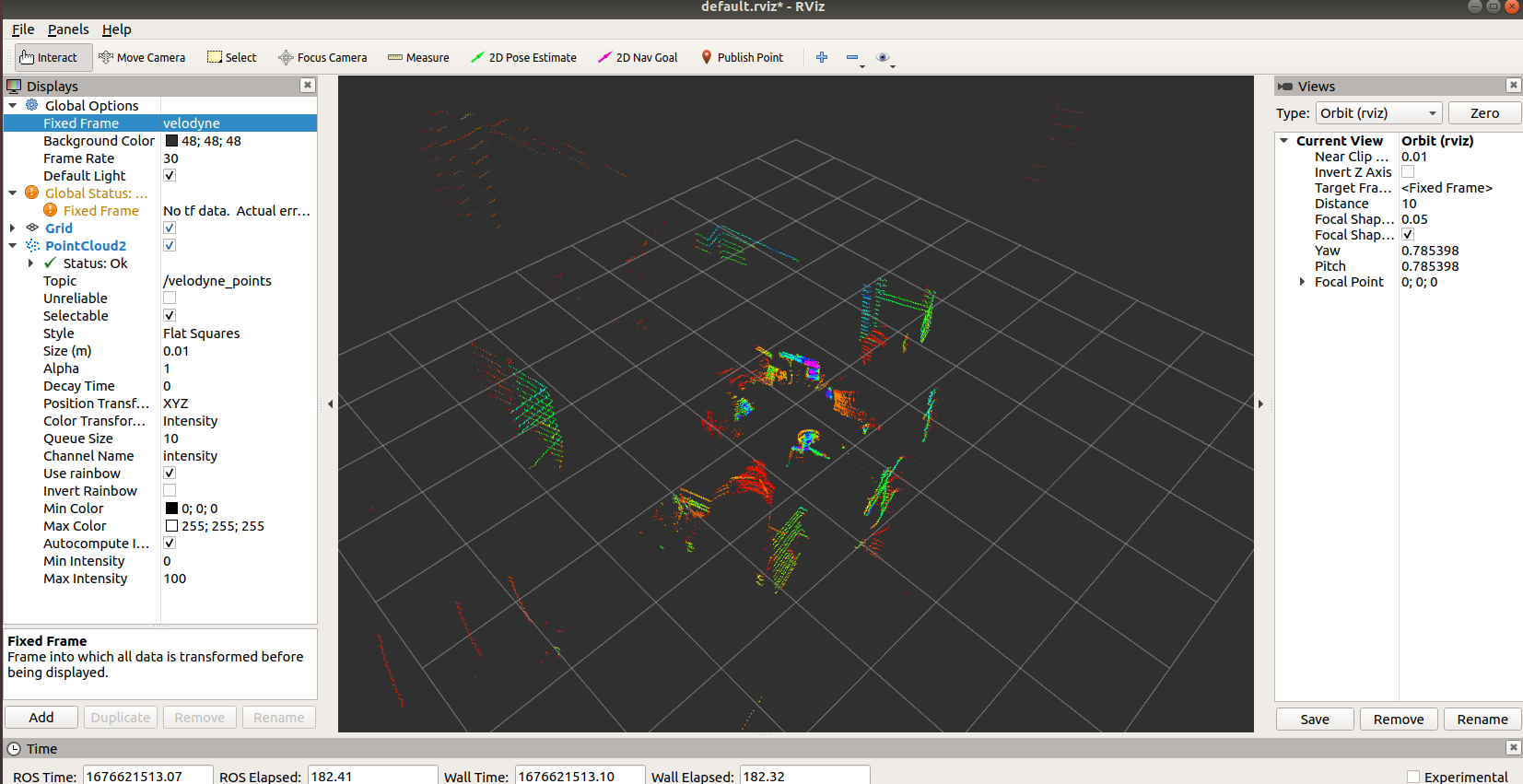Click the Fixed Frame warning icon
This screenshot has width=1523, height=784.
click(x=51, y=210)
